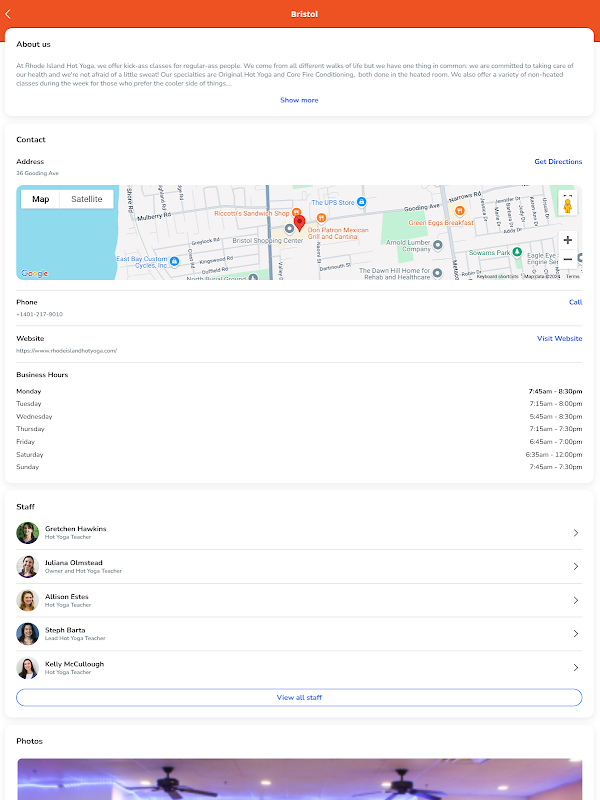Click The UPS Store map marker
The width and height of the screenshot is (600, 800).
click(361, 202)
